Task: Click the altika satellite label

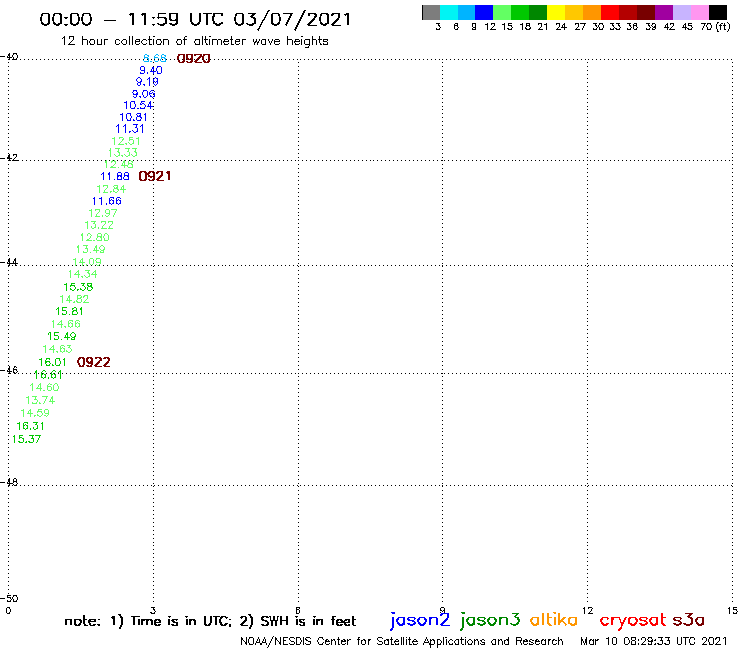Action: pyautogui.click(x=553, y=619)
